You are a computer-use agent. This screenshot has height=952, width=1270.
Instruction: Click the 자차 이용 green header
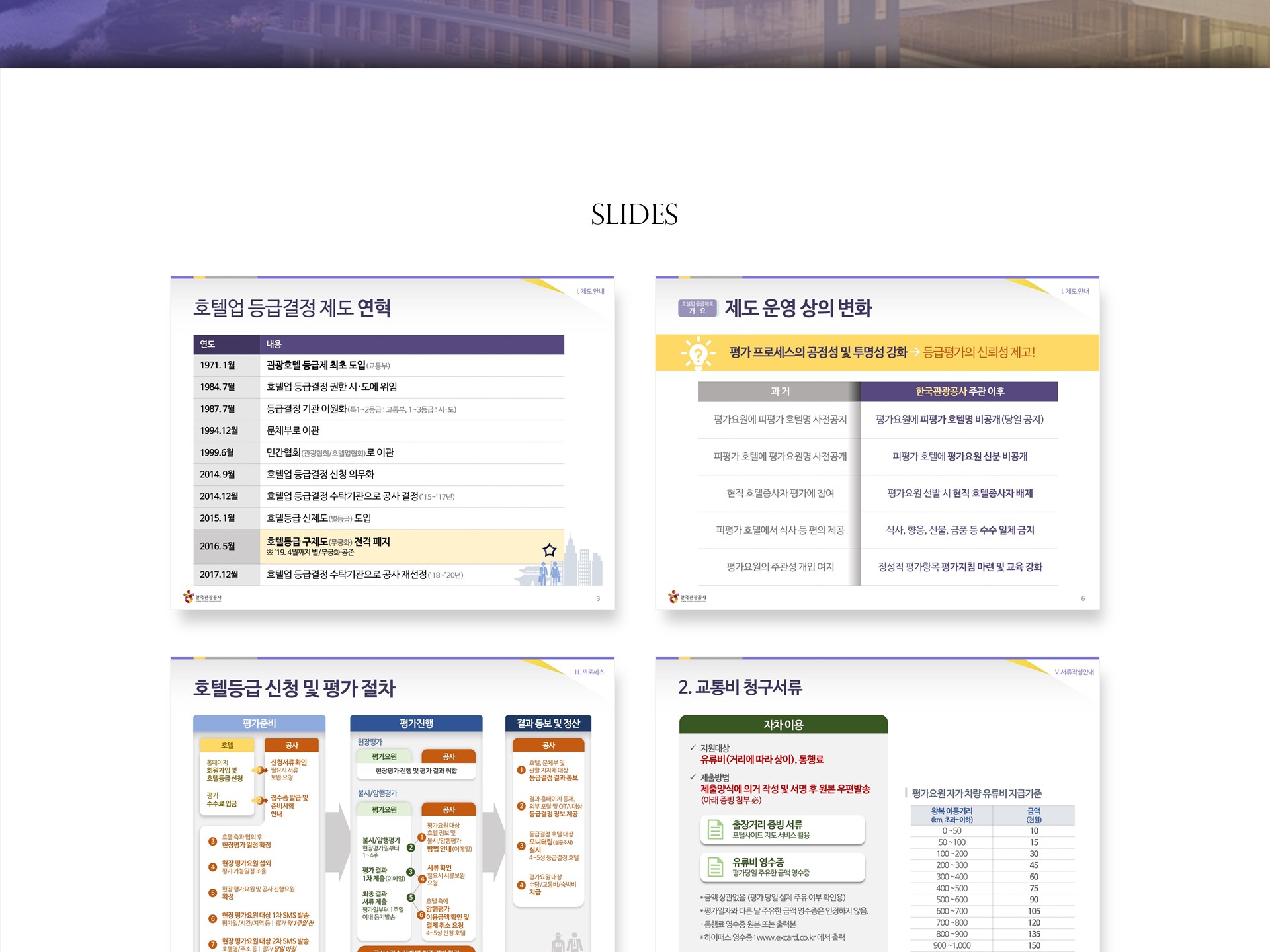click(x=783, y=725)
